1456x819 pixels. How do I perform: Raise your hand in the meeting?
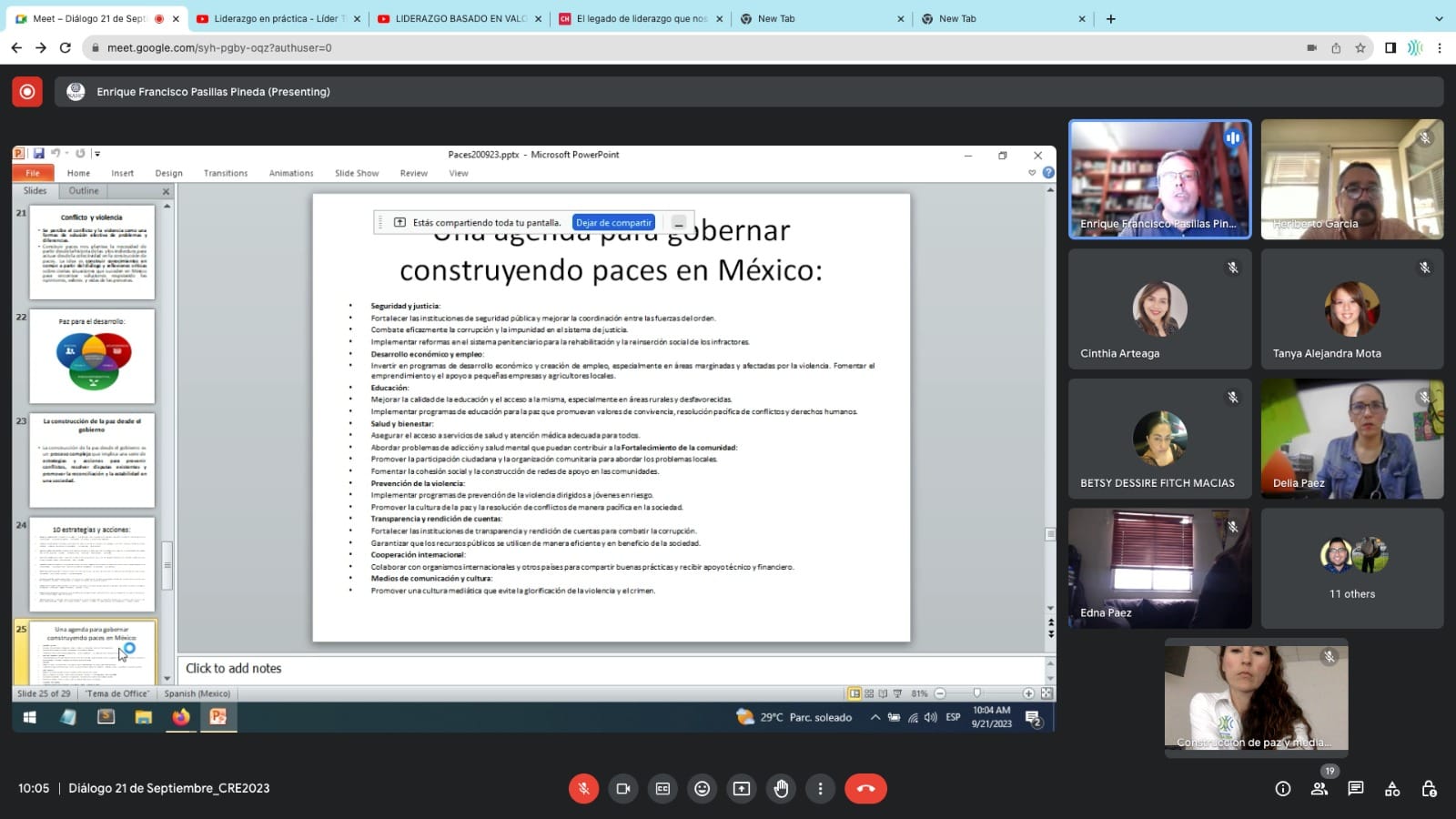click(781, 788)
